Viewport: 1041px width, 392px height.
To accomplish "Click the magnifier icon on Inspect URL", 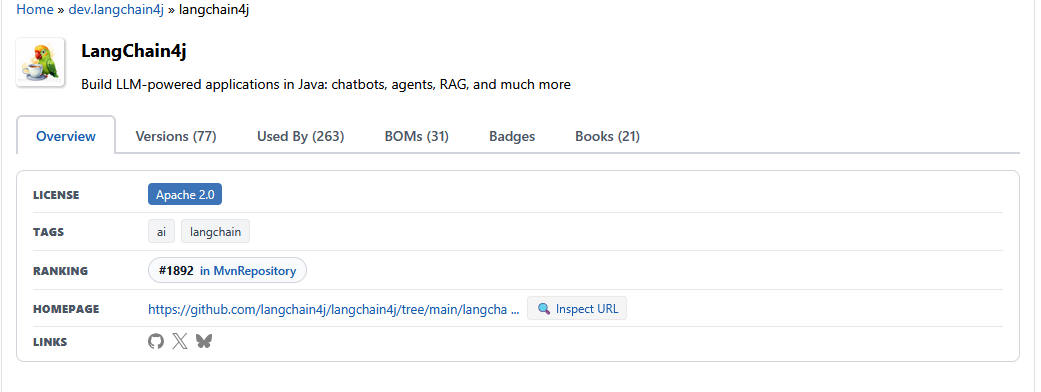I will 544,309.
